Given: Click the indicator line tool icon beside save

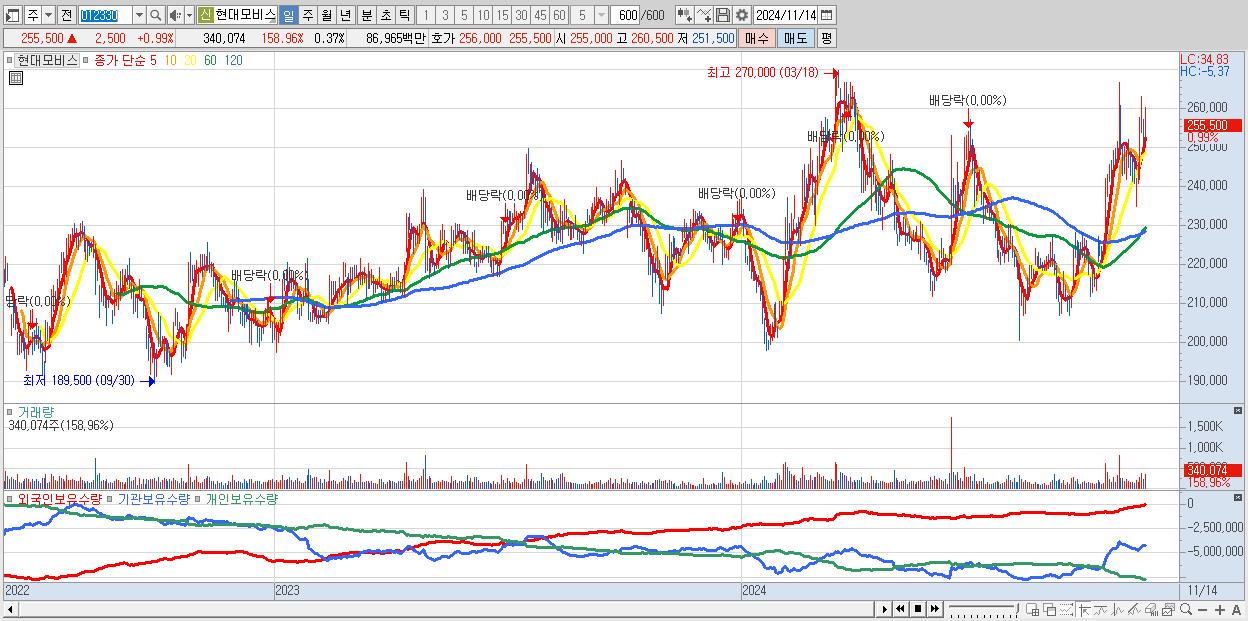Looking at the screenshot, I should tap(704, 15).
